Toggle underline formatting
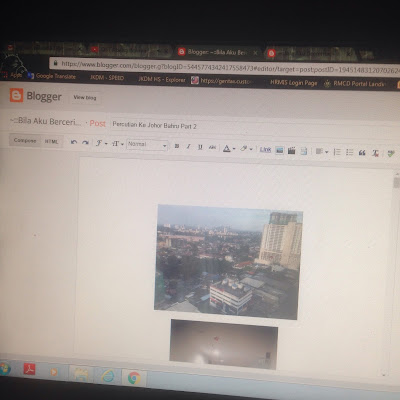This screenshot has width=400, height=400. point(200,147)
